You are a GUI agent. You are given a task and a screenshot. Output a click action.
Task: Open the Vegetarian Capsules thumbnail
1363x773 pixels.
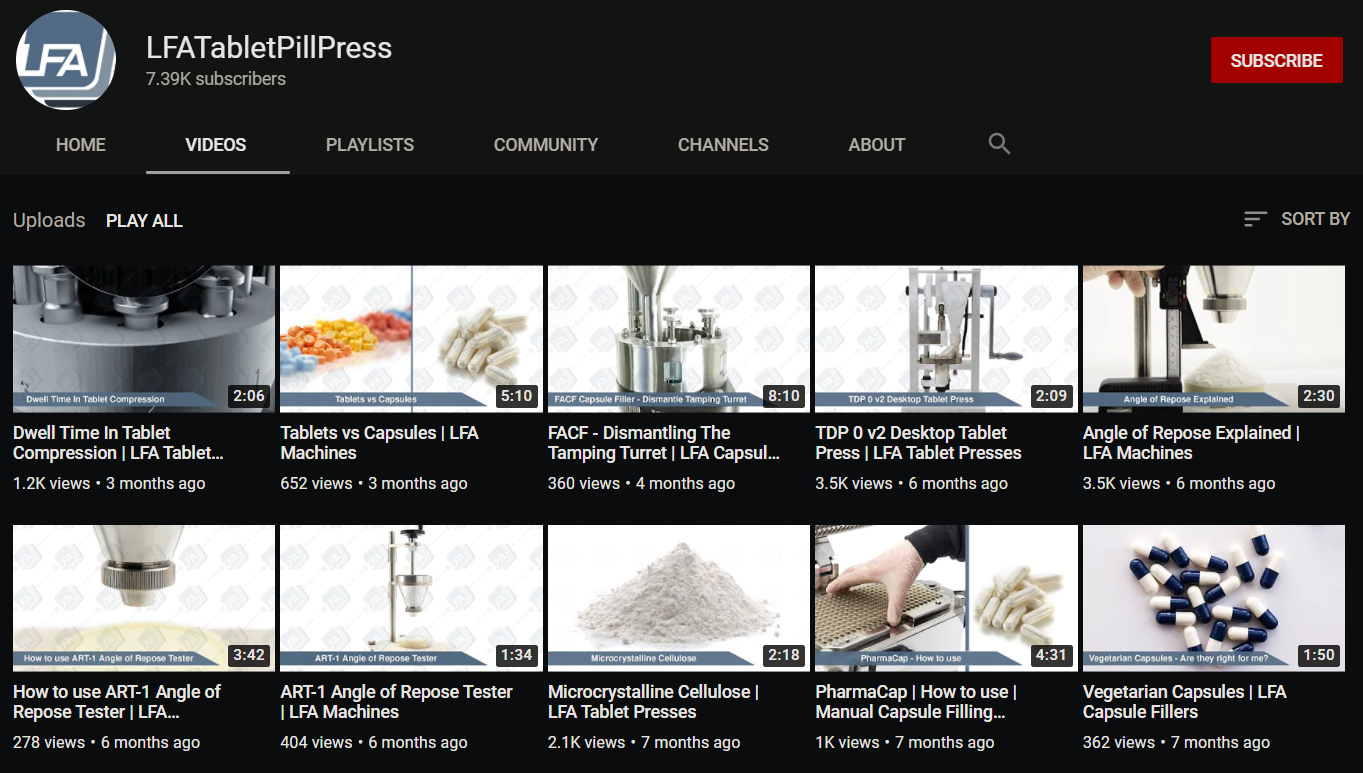click(1214, 598)
